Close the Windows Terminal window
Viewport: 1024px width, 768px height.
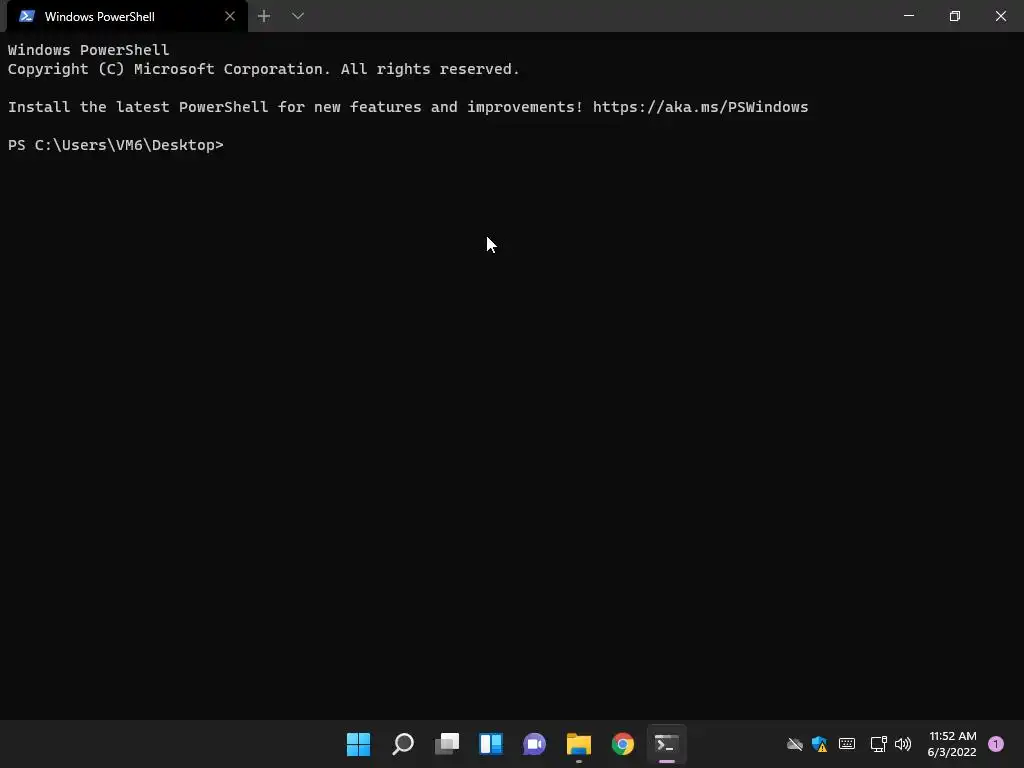pyautogui.click(x=1000, y=16)
